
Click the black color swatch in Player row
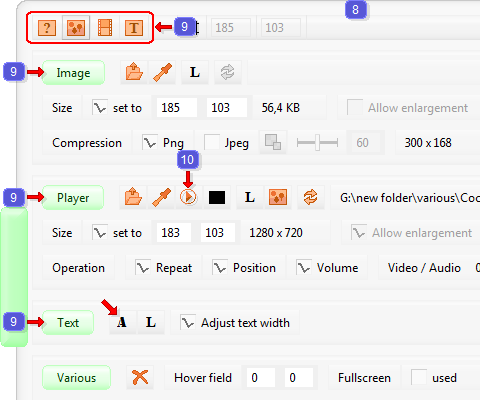click(x=217, y=197)
